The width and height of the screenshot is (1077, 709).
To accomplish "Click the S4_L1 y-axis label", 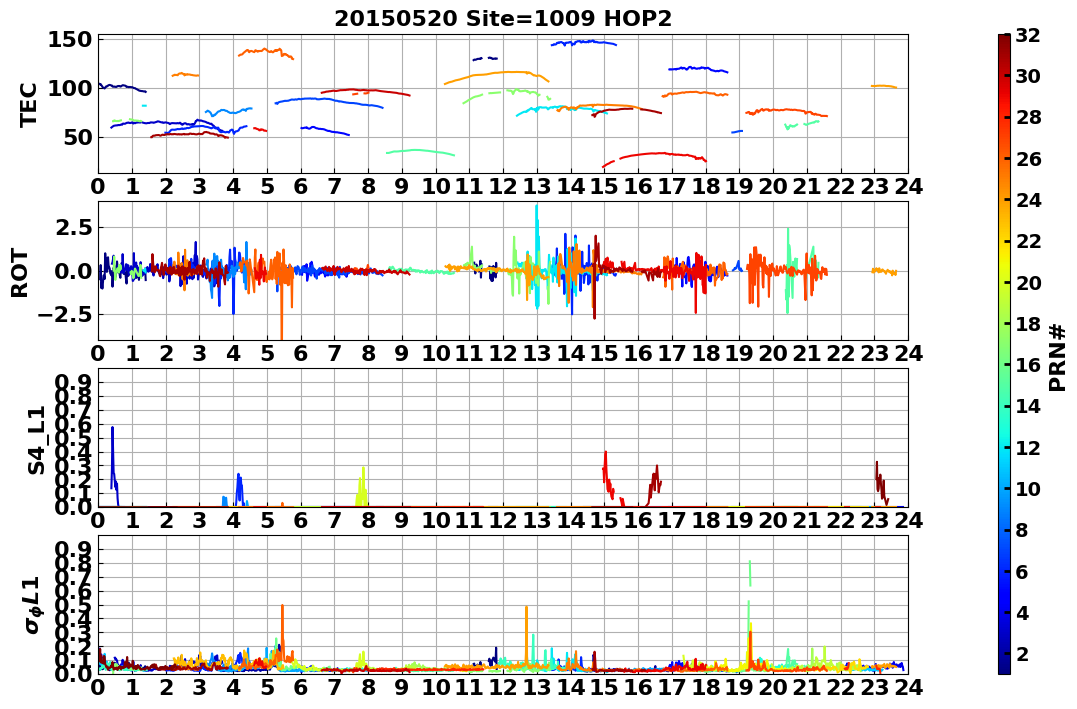I will pyautogui.click(x=36, y=440).
